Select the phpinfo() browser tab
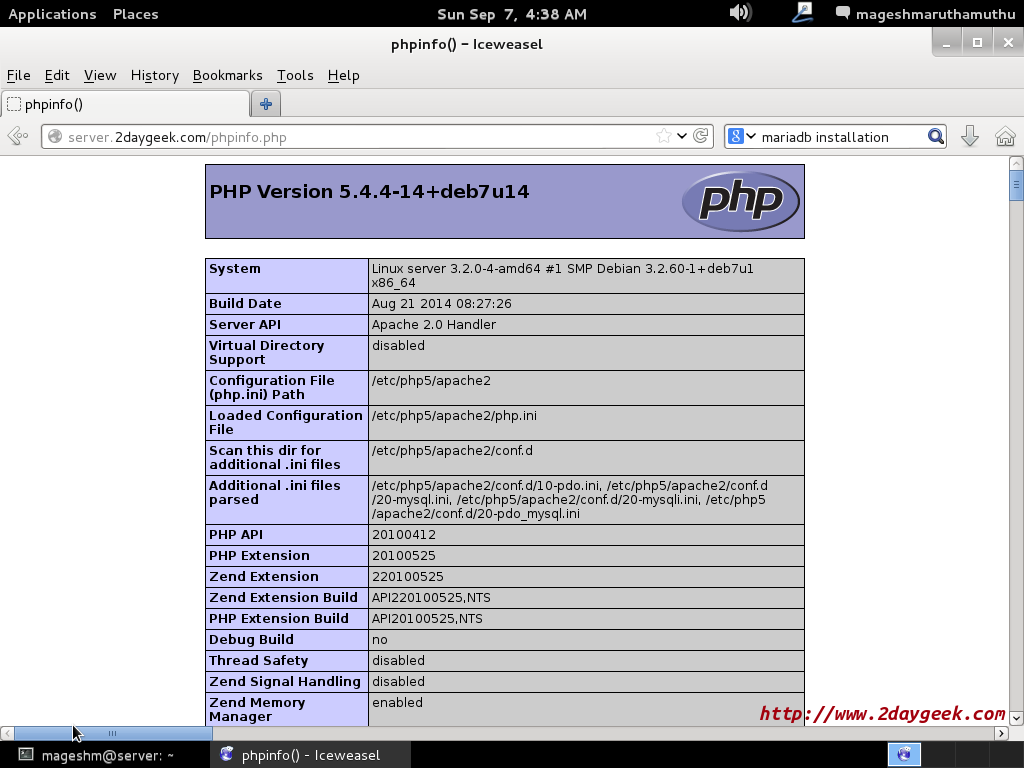Viewport: 1024px width, 768px height. [x=125, y=104]
